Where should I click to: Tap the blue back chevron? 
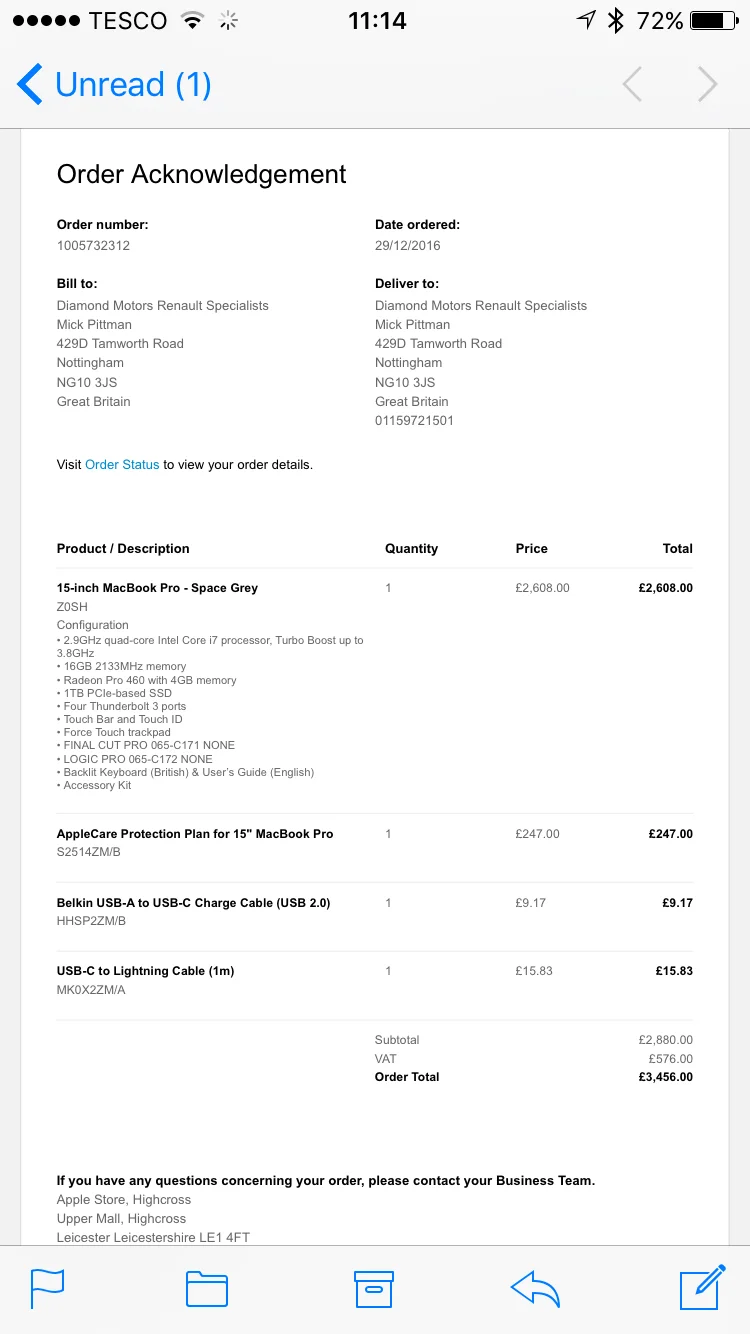(30, 84)
